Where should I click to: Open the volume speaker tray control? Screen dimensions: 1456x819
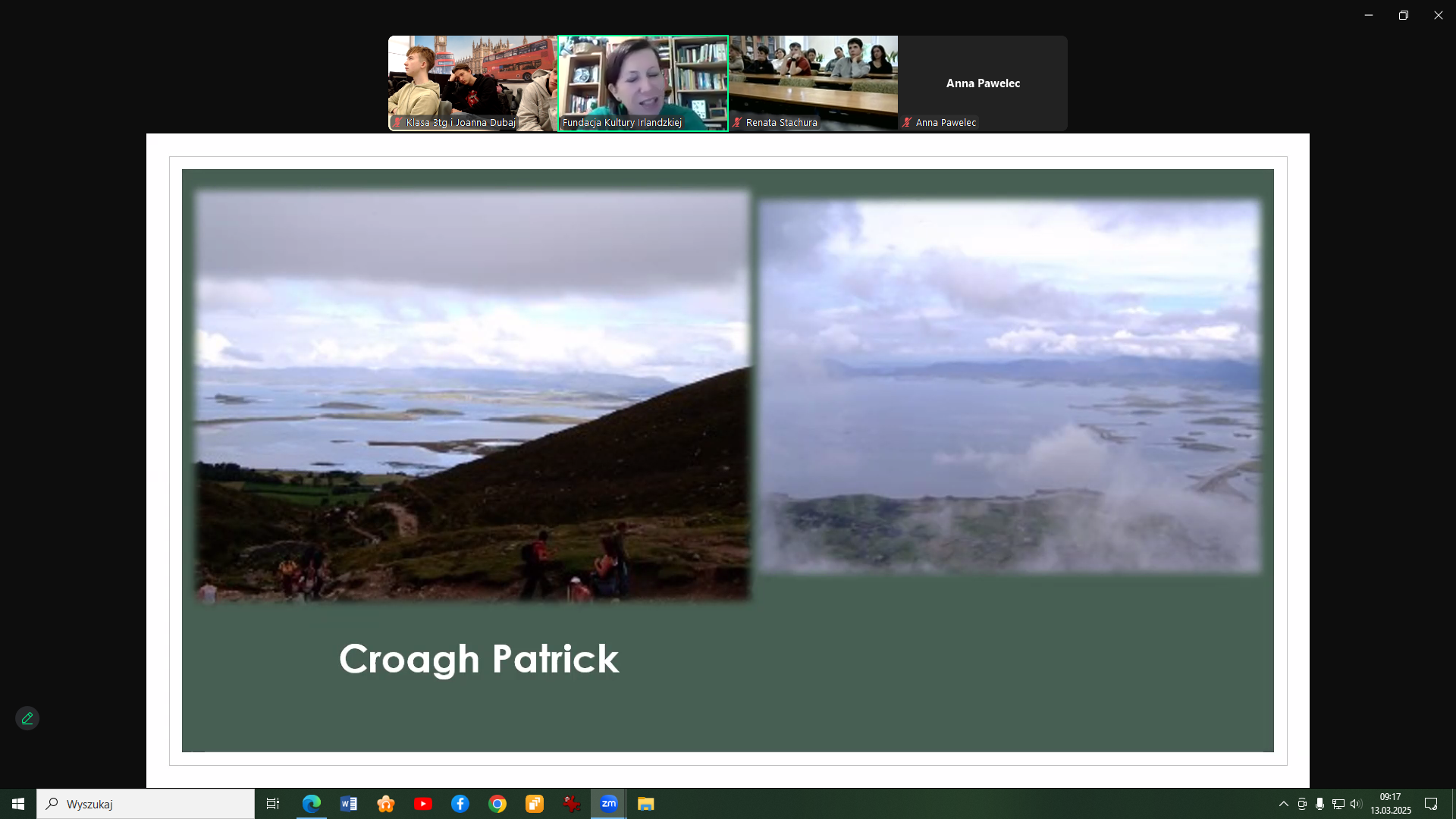1356,804
